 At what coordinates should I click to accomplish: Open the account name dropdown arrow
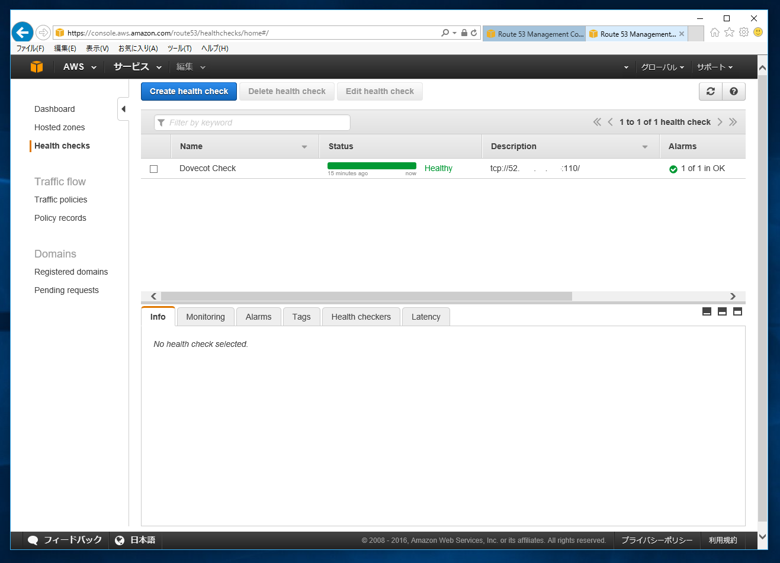[626, 67]
